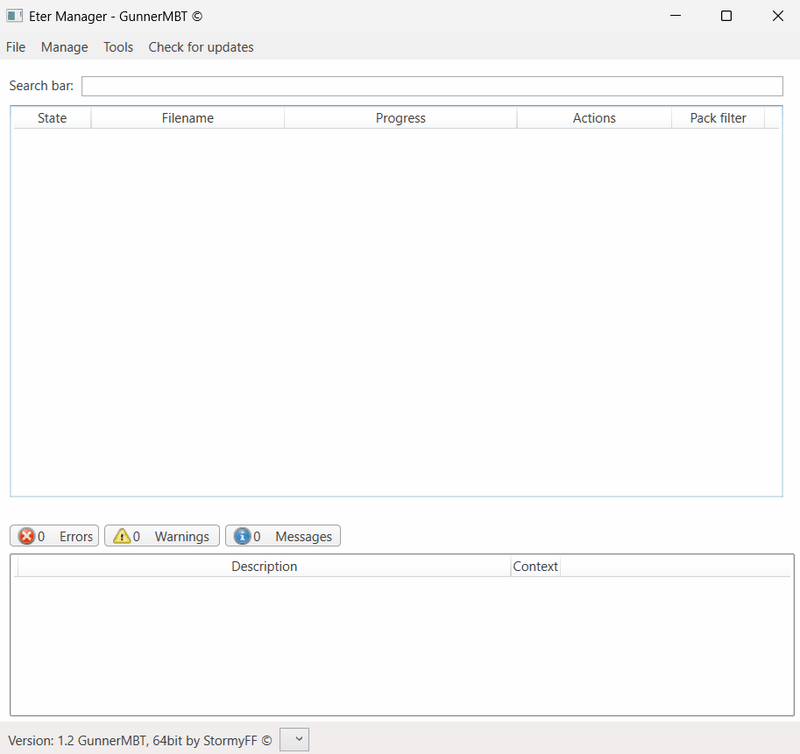
Task: Click the Context header in the log panel
Action: tap(535, 566)
